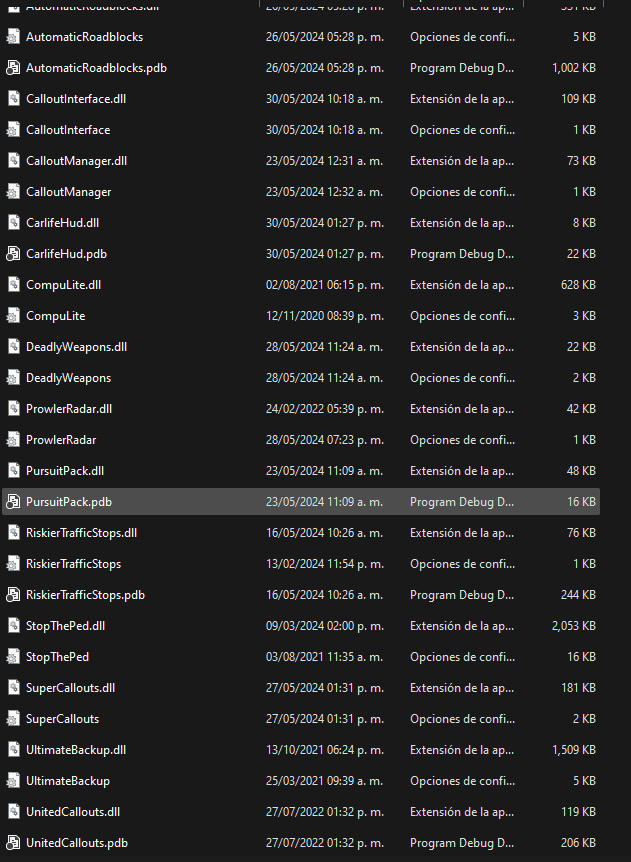This screenshot has height=862, width=631.
Task: Click the AutomaticRoadblocks config file icon
Action: tap(13, 37)
